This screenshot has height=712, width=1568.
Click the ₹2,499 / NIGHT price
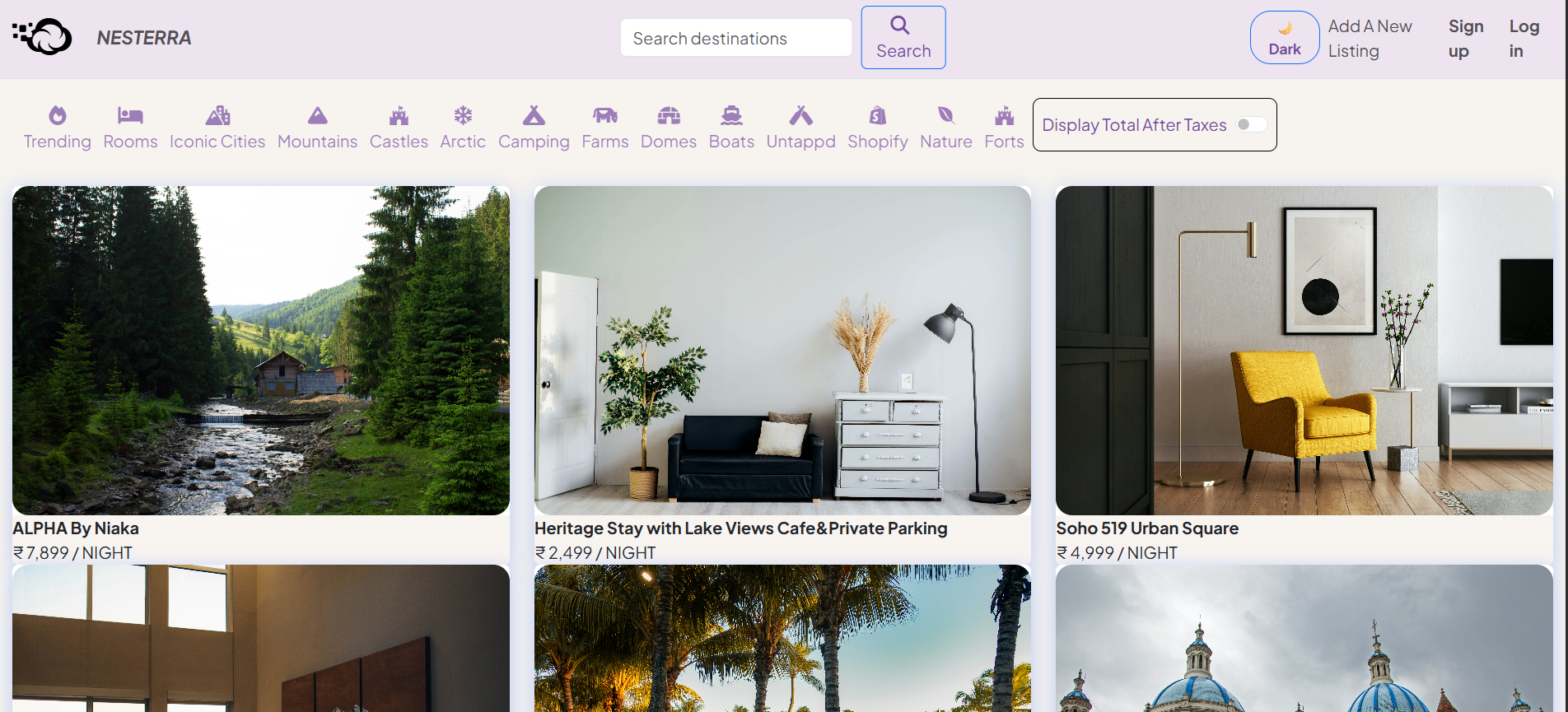click(595, 553)
